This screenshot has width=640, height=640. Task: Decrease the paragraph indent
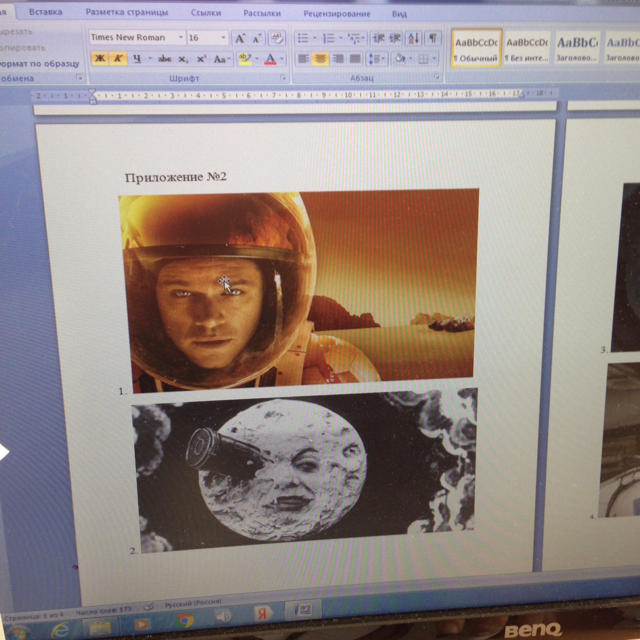[379, 38]
